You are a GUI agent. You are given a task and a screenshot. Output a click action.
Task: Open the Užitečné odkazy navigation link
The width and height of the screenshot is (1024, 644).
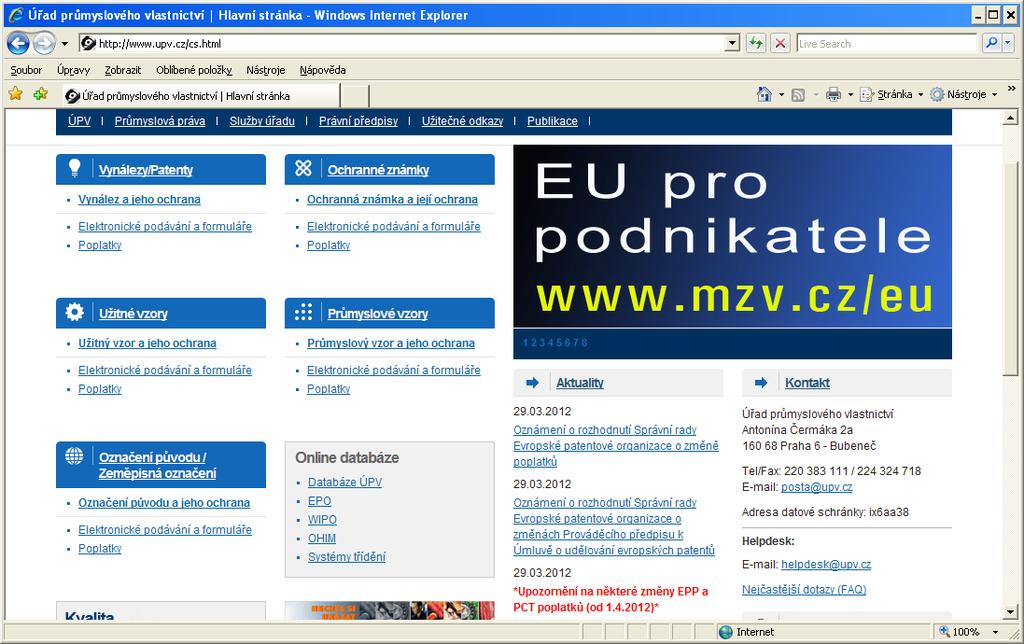coord(462,121)
